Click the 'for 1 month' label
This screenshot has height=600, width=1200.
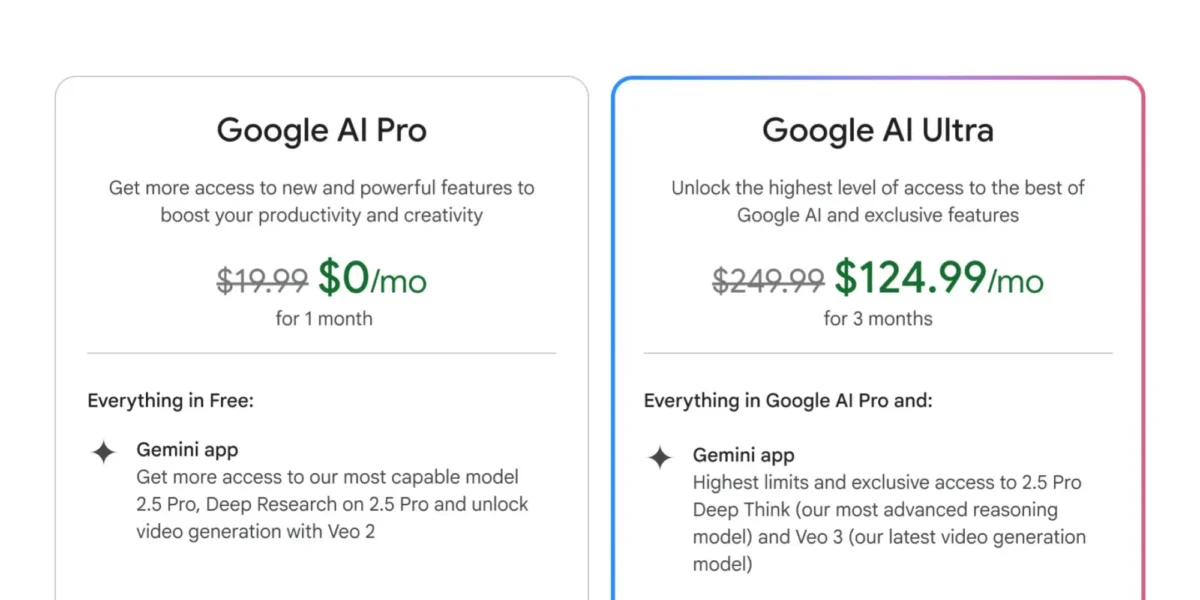323,319
